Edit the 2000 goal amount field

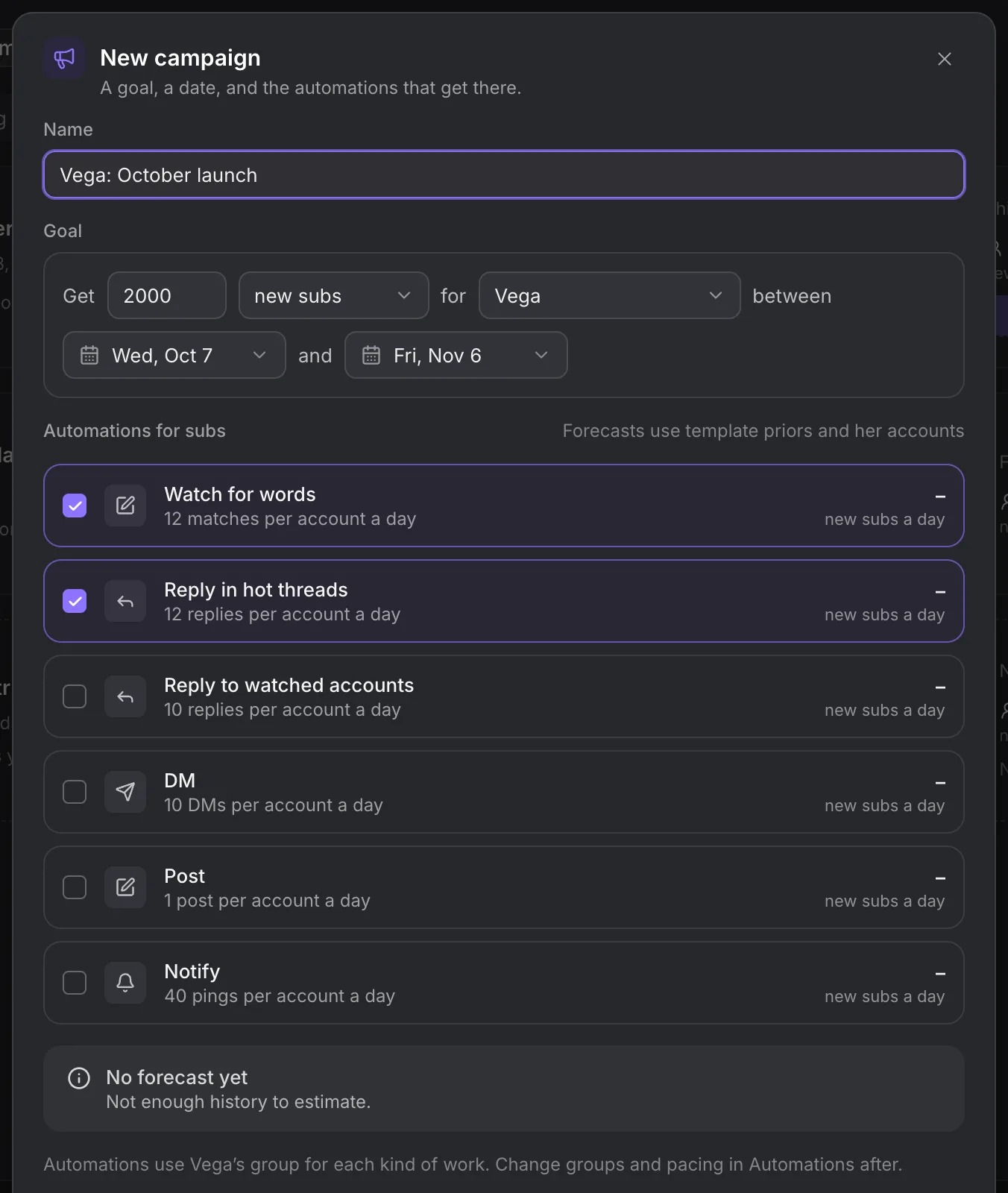167,295
